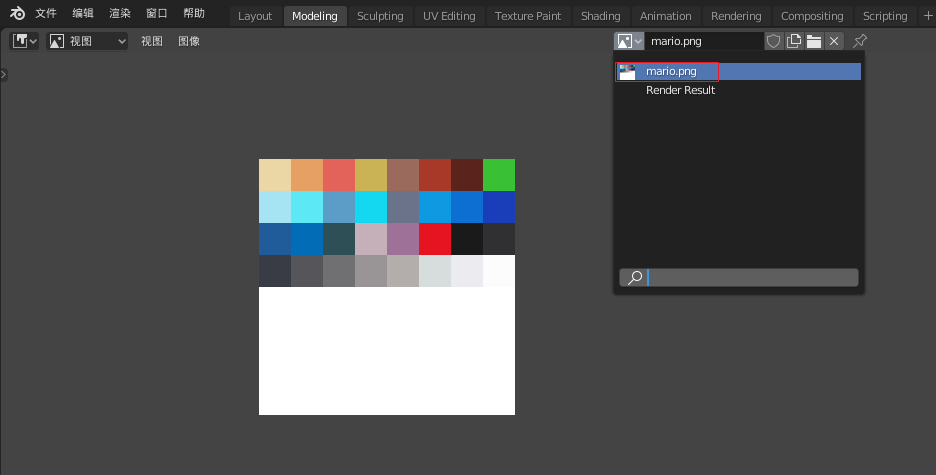The width and height of the screenshot is (936, 475).
Task: Click the cyan color cell
Action: 371,207
